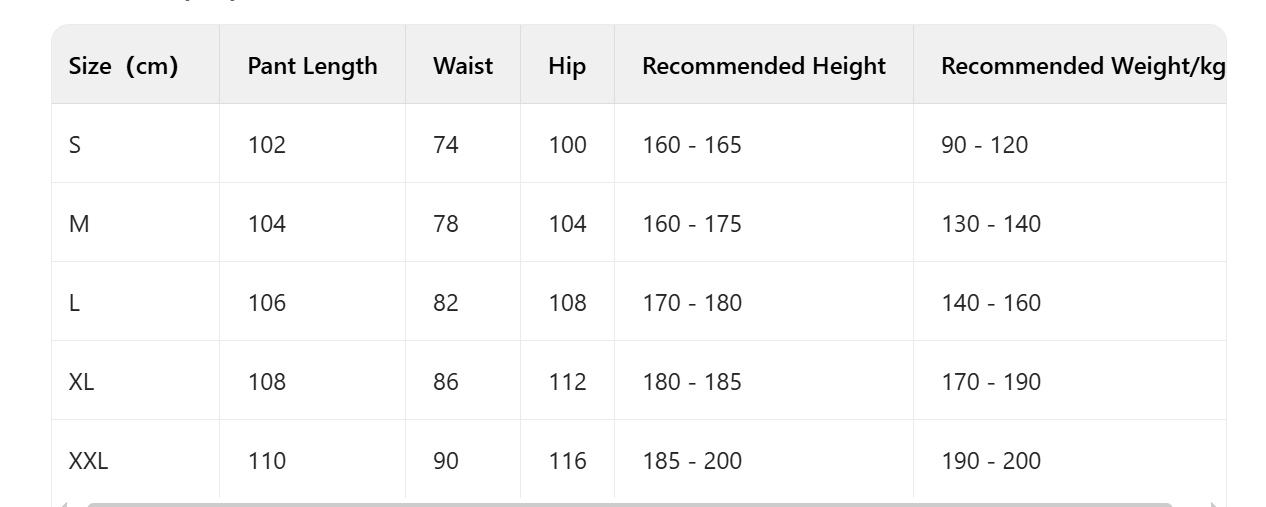Click the hip value 108
Screen dimensions: 1266x507
[567, 303]
